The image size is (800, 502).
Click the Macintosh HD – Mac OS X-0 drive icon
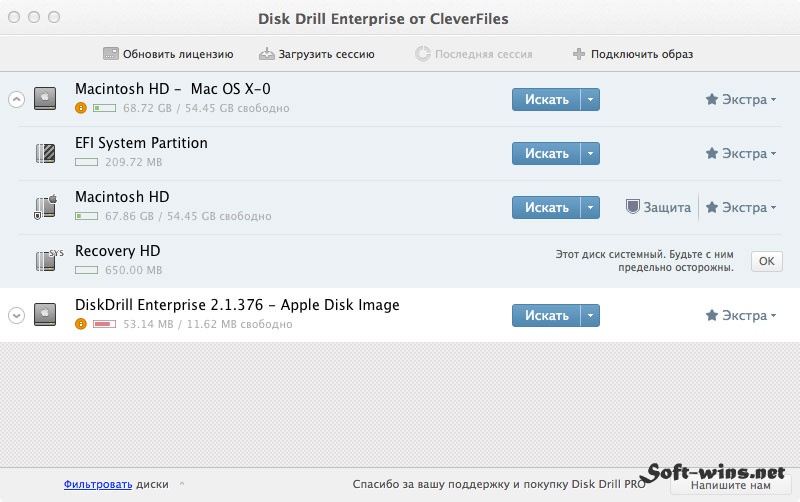coord(45,98)
